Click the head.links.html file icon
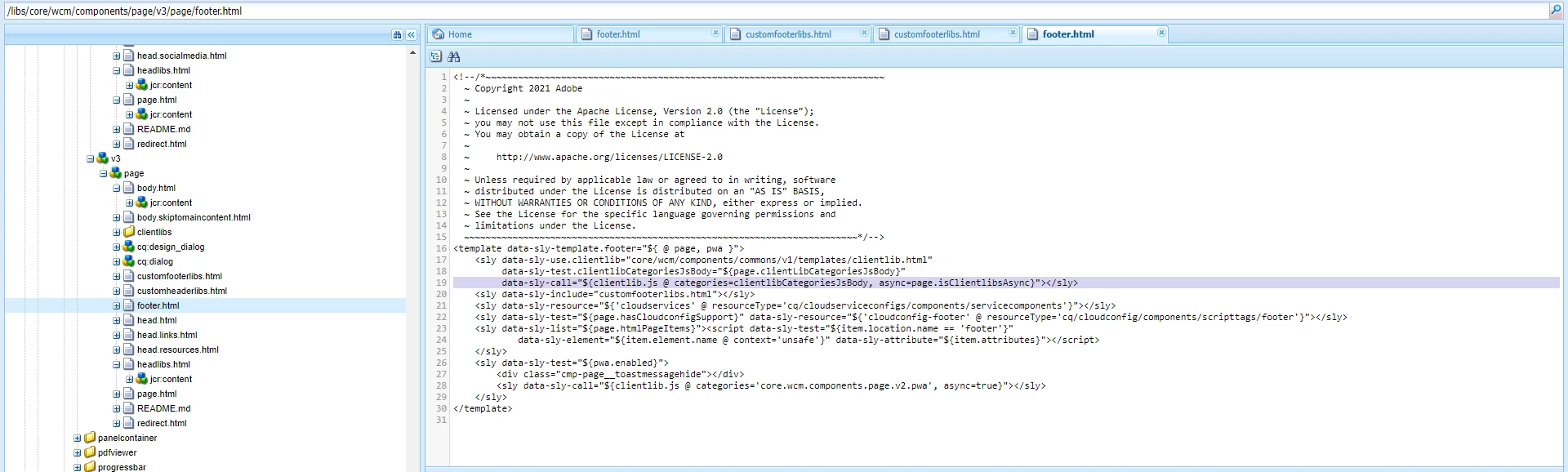1568x472 pixels. [x=129, y=335]
